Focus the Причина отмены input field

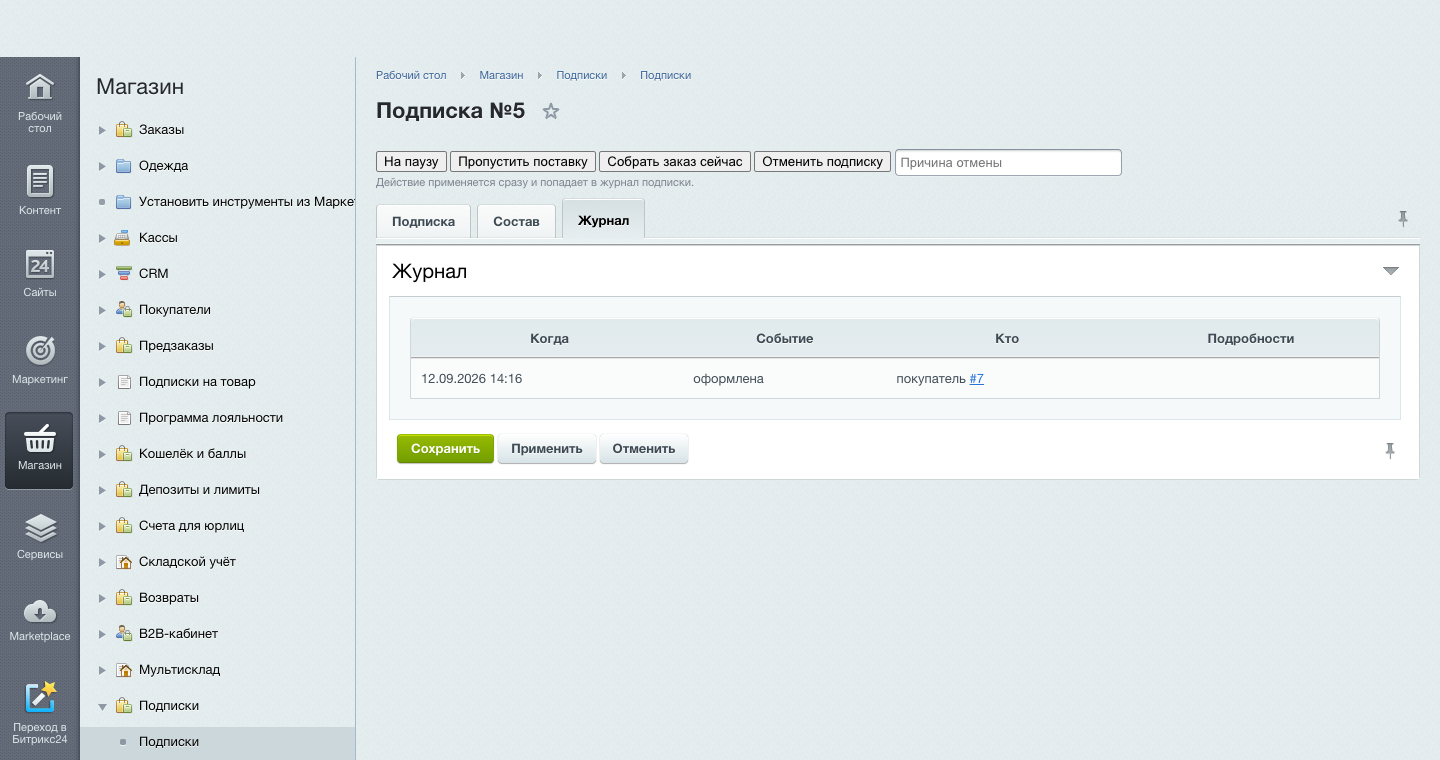[x=1008, y=162]
